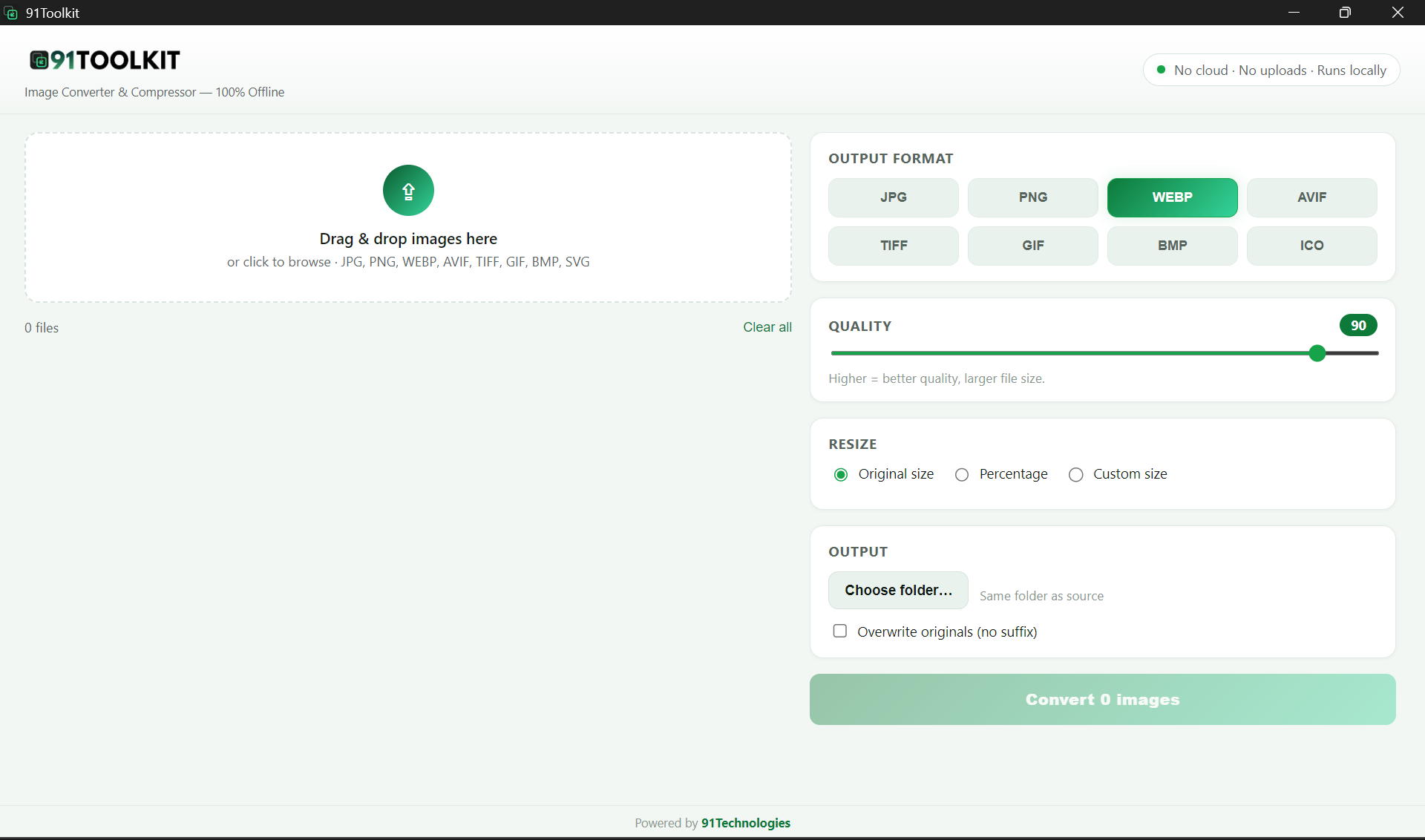Restore down the 91Toolkit window
The width and height of the screenshot is (1425, 840).
click(1345, 13)
